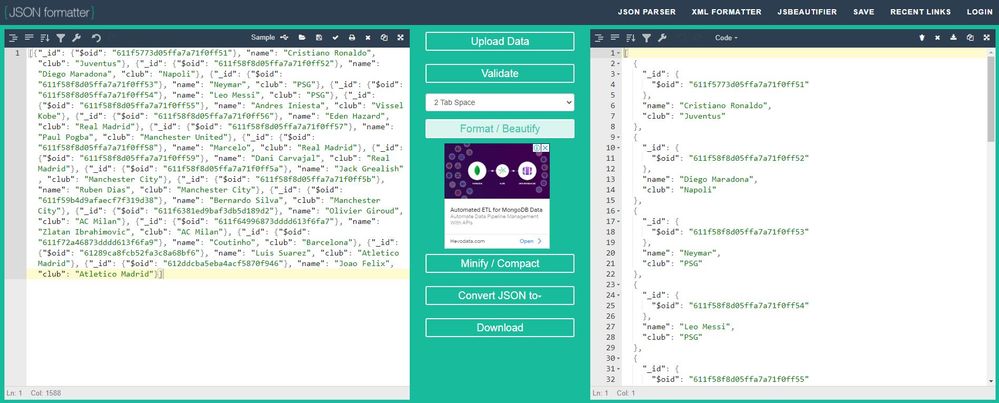This screenshot has width=999, height=403.
Task: Click the open file folder icon in the left editor
Action: point(302,38)
